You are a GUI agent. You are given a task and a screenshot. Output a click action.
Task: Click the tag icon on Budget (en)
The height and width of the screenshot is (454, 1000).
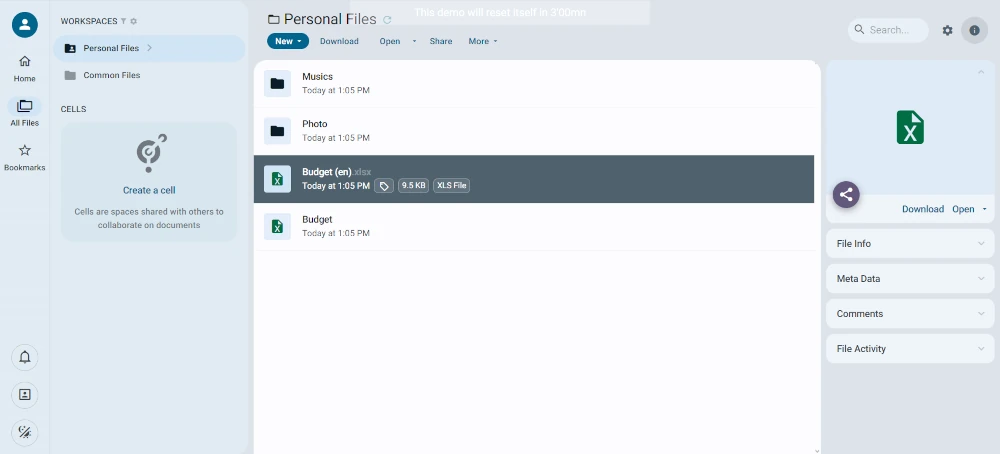coord(384,186)
